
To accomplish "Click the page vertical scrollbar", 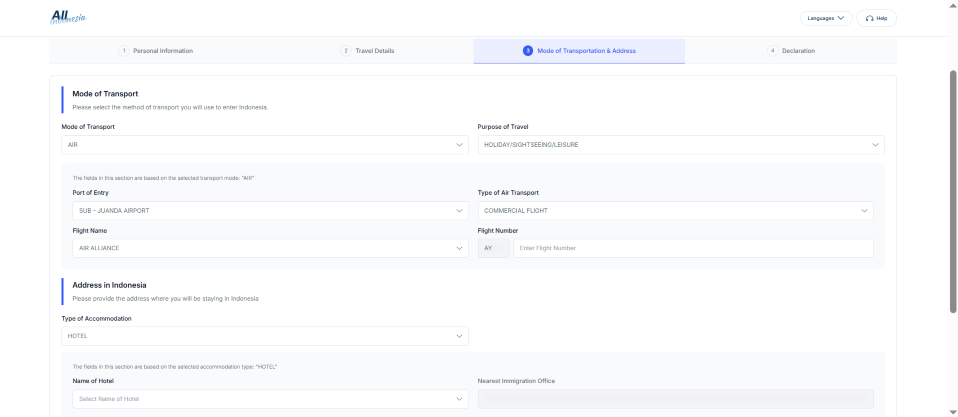I will 953,190.
